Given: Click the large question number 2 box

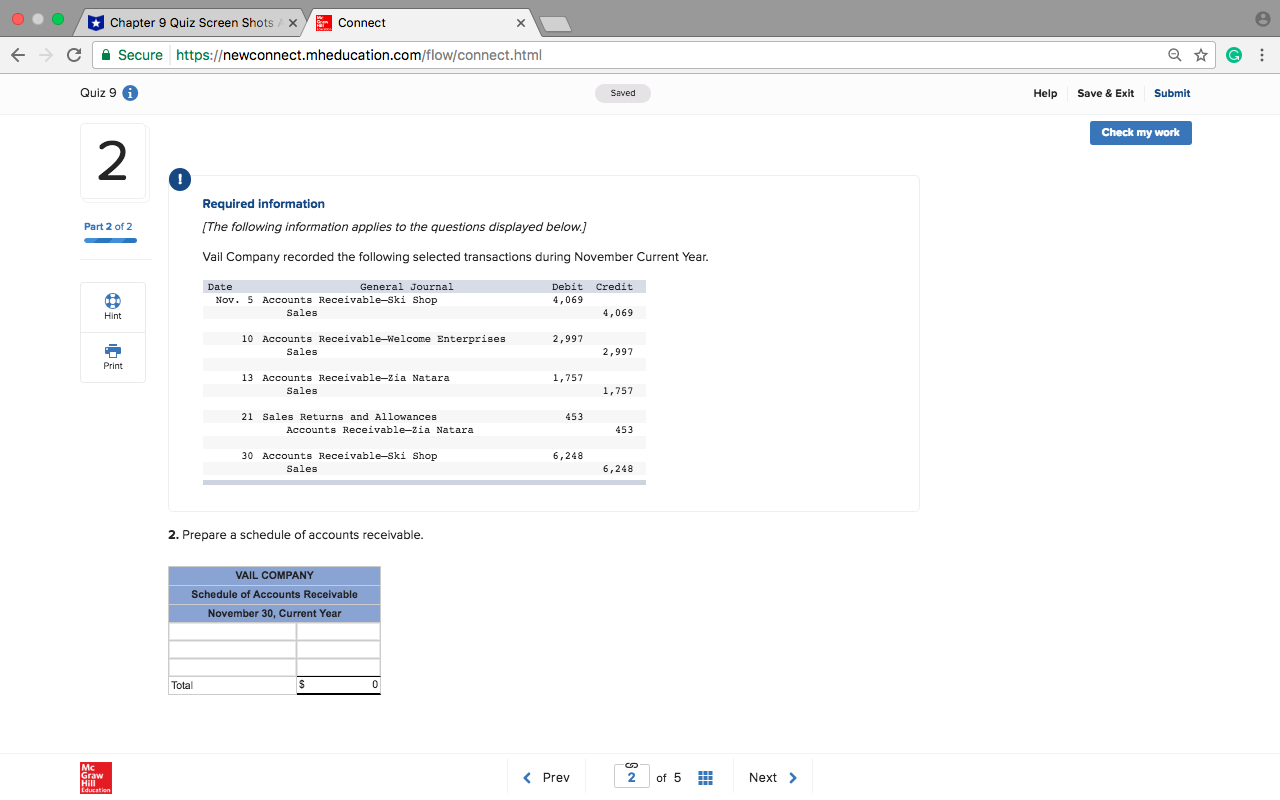Looking at the screenshot, I should 113,162.
